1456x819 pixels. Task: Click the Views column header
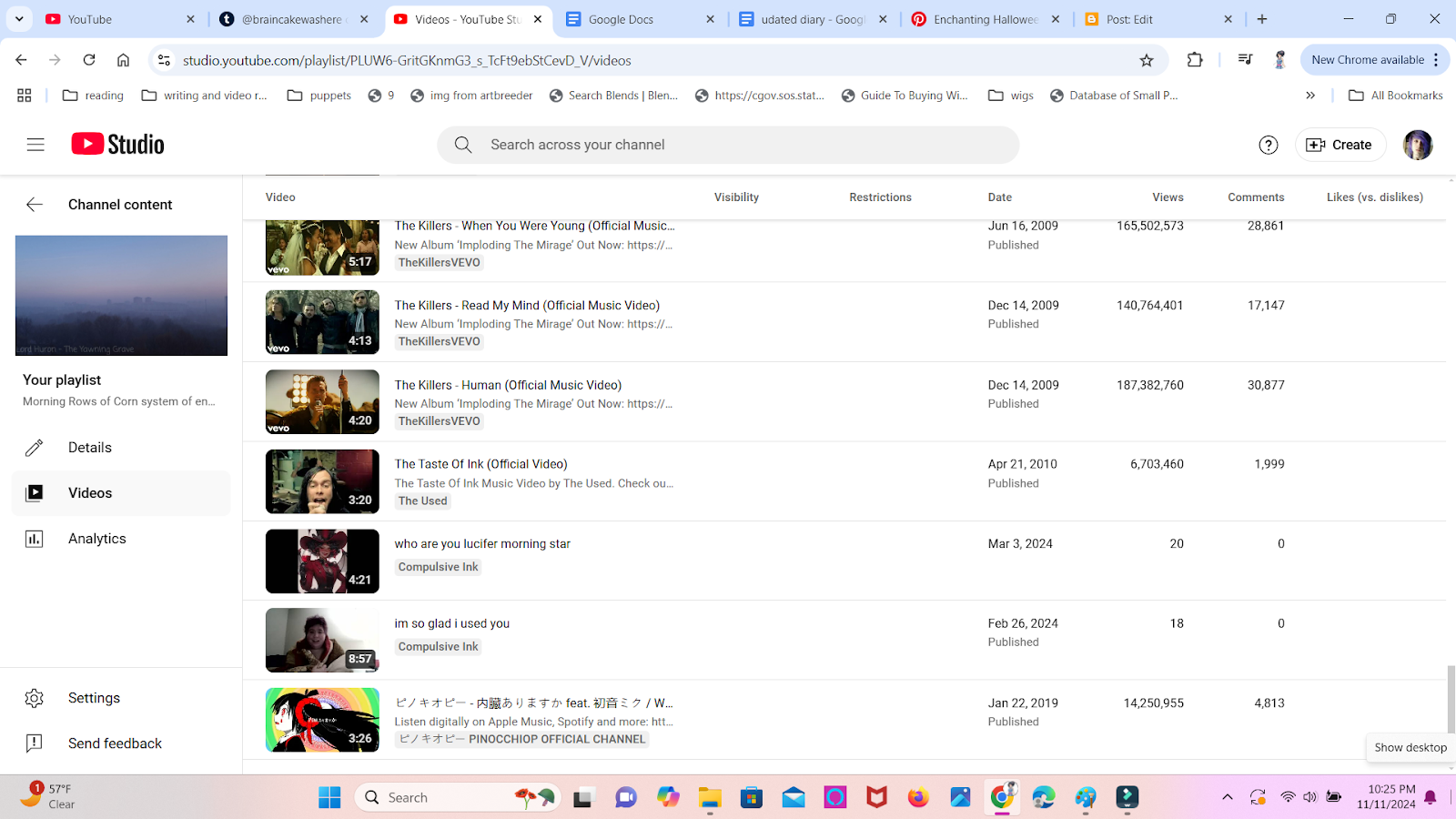point(1168,197)
